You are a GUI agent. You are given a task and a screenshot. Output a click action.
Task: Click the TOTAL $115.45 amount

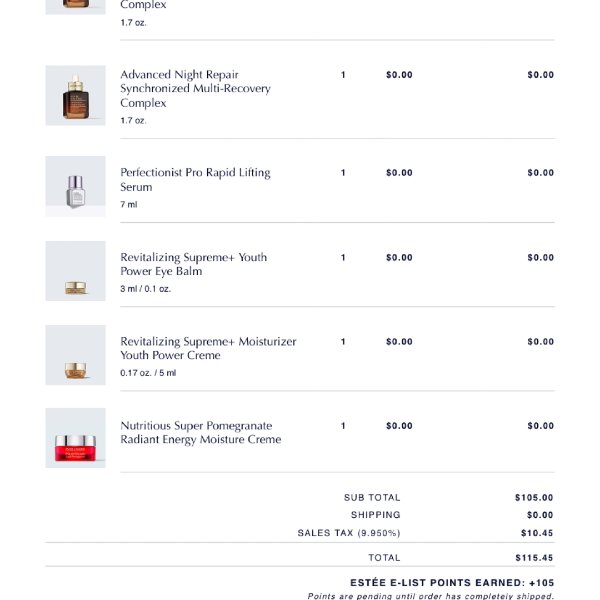(534, 558)
